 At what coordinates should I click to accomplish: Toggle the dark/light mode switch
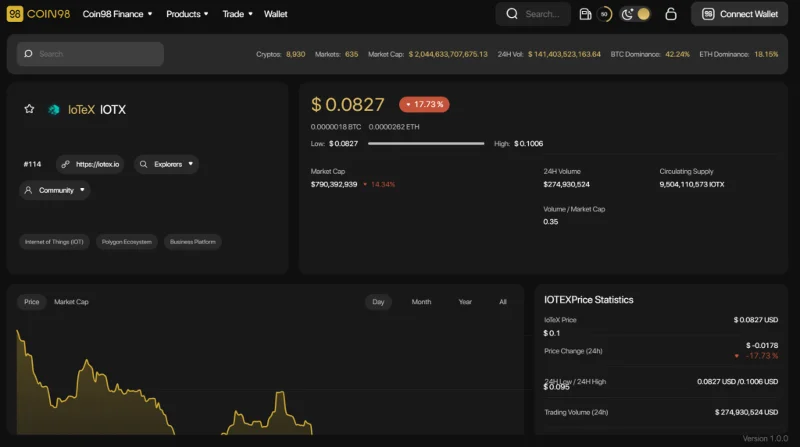[x=635, y=14]
